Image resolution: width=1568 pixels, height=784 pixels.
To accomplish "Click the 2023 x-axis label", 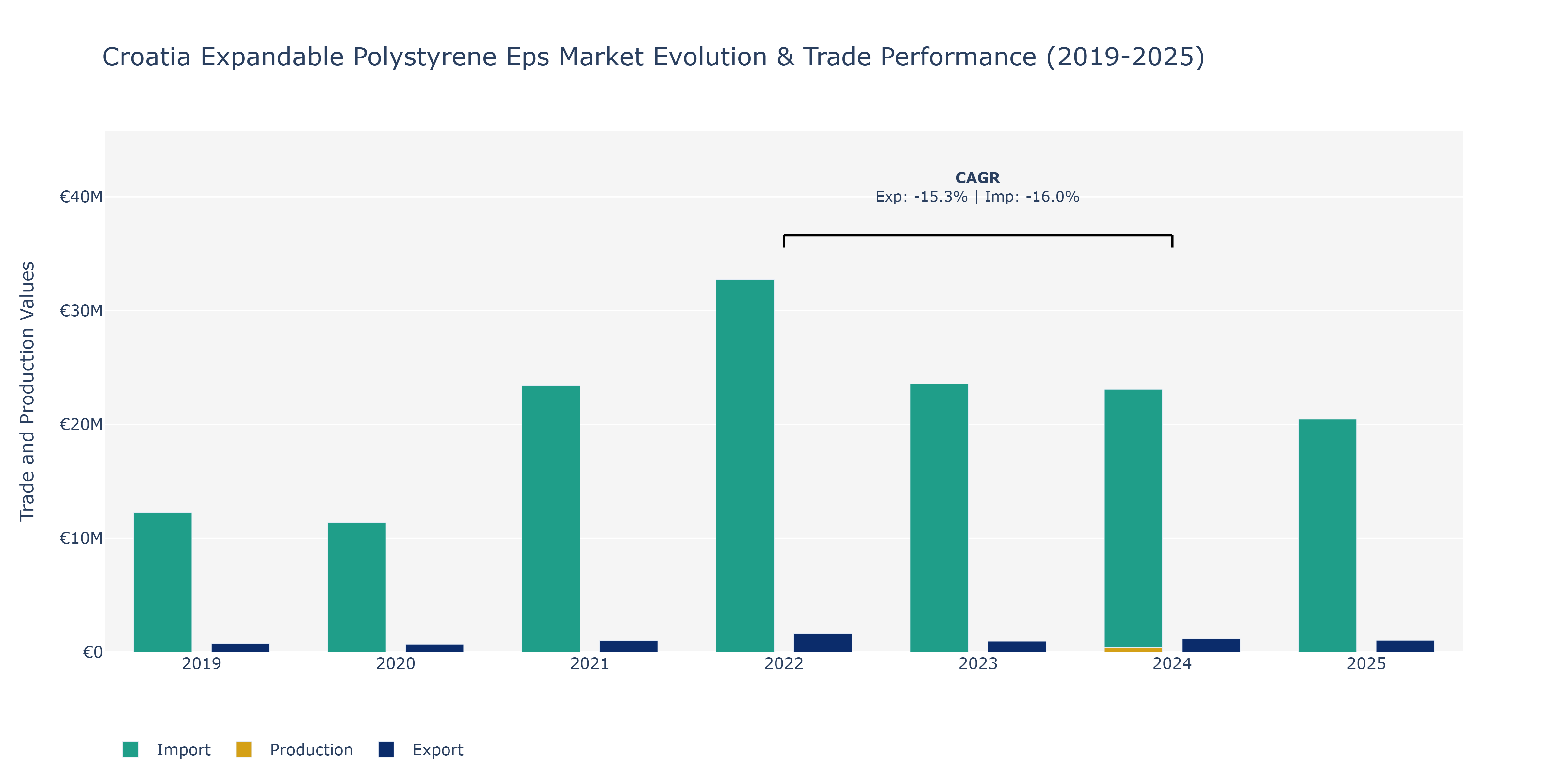I will pos(978,663).
